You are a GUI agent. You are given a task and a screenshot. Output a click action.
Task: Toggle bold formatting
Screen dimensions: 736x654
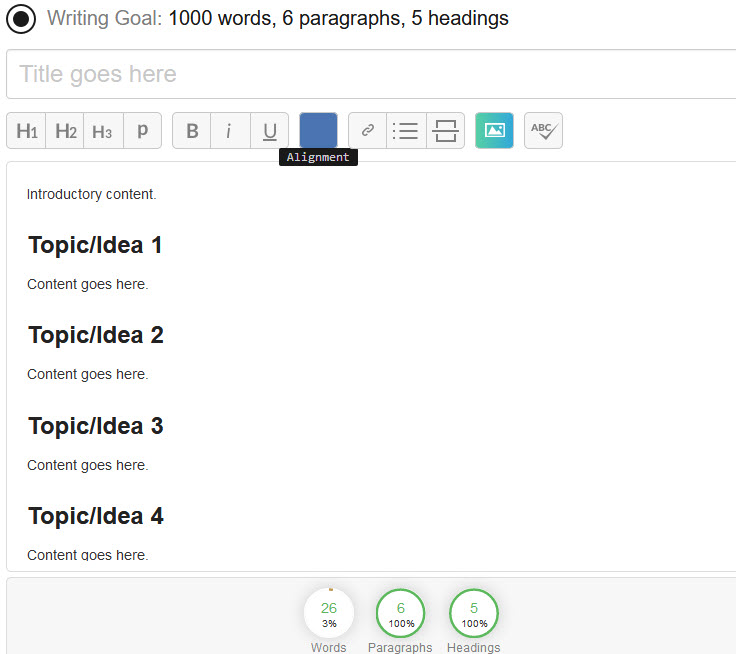192,131
